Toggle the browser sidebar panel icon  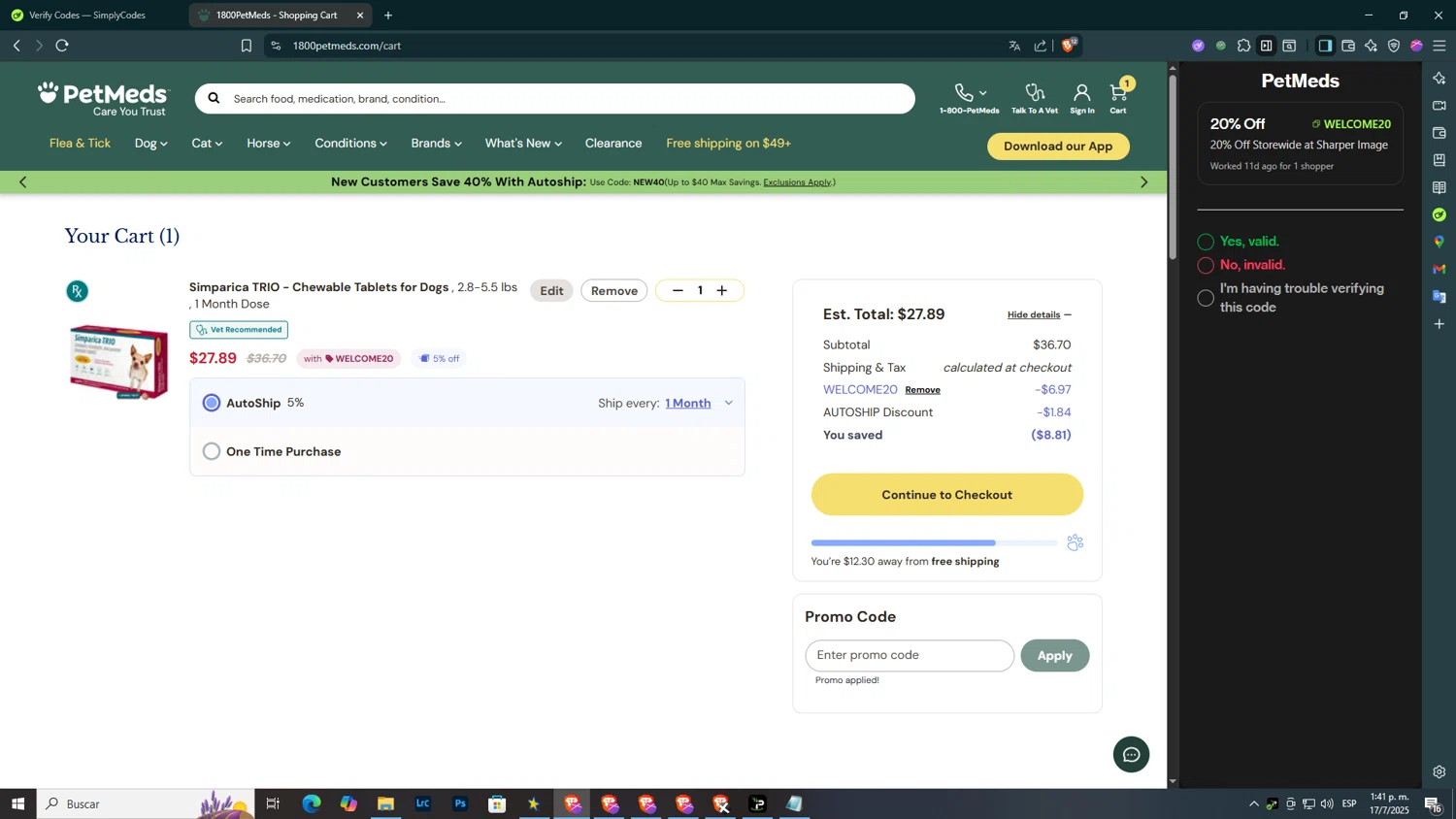tap(1325, 46)
